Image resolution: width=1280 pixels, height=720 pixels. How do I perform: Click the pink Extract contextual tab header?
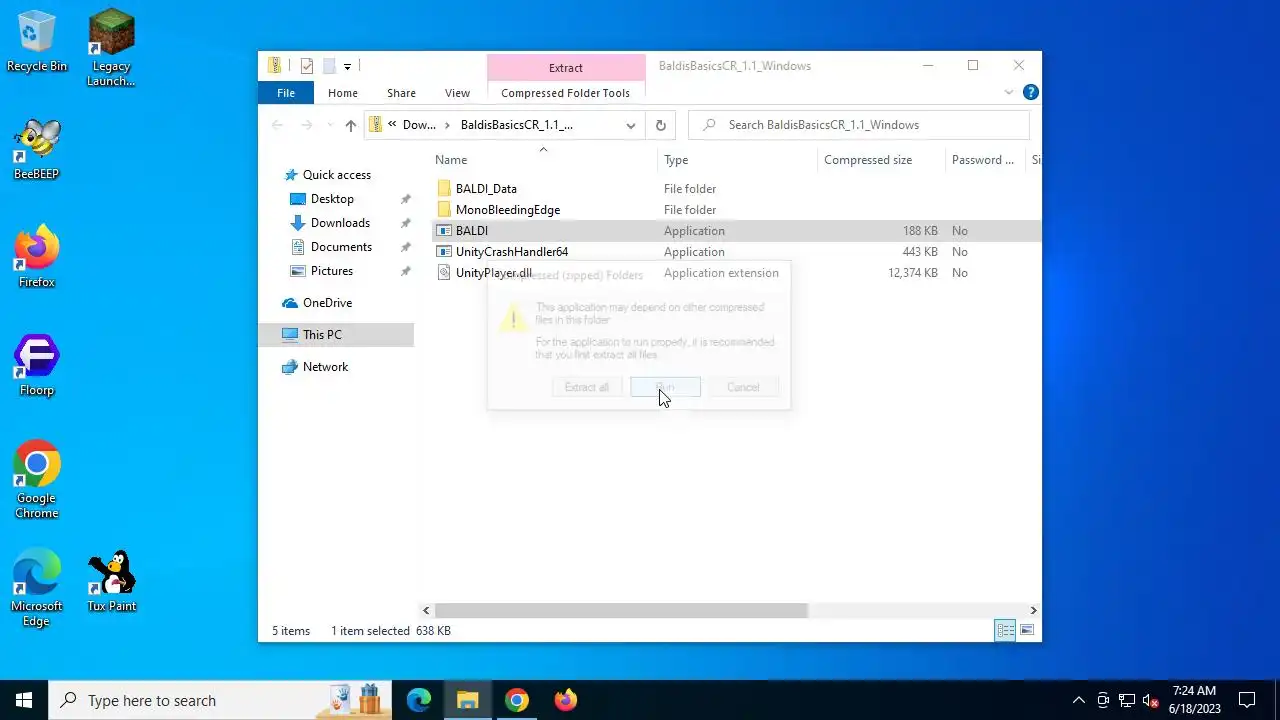pos(566,67)
